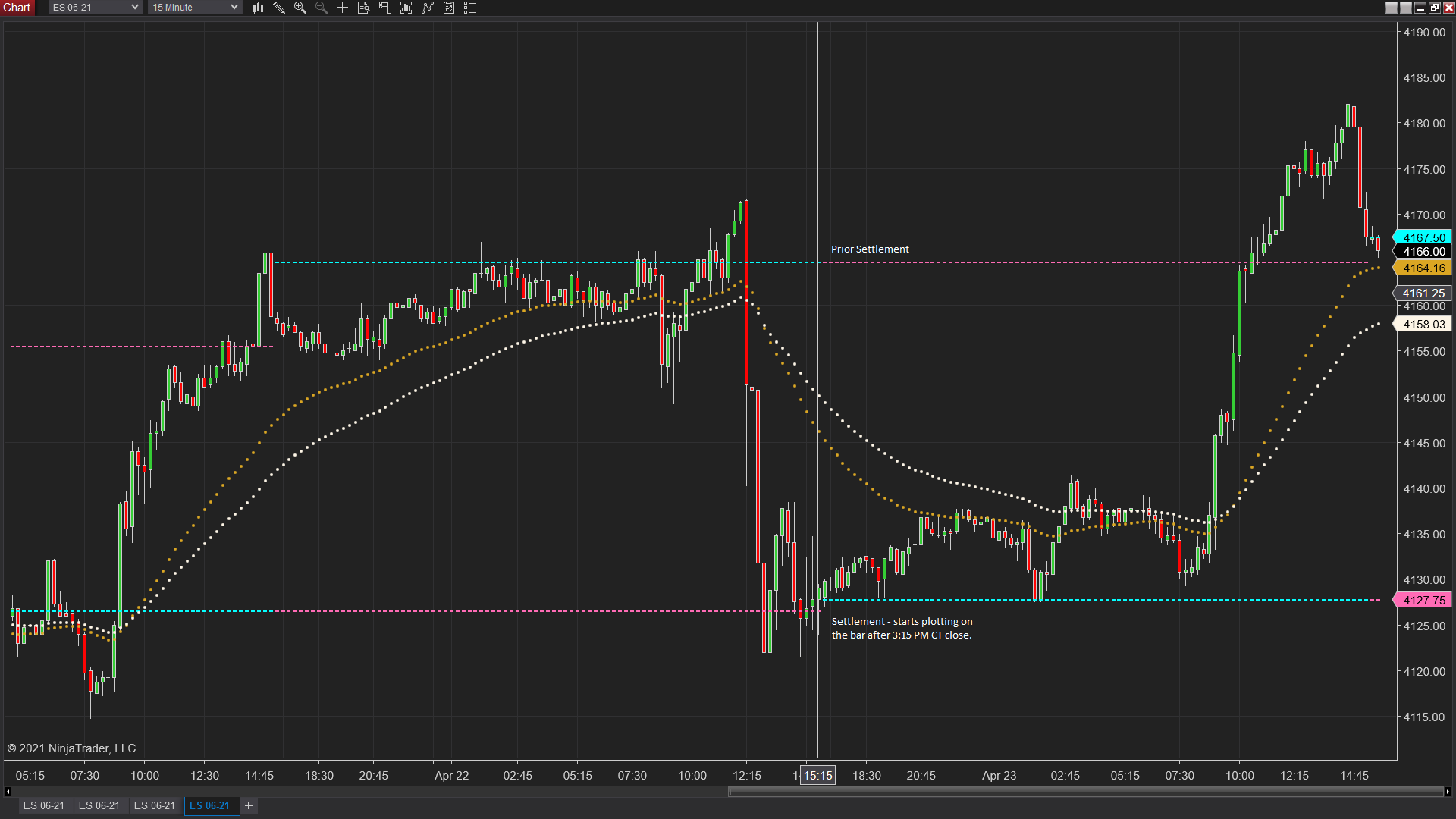Click the 14:45 label at axis end
Viewport: 1456px width, 819px height.
click(1354, 775)
